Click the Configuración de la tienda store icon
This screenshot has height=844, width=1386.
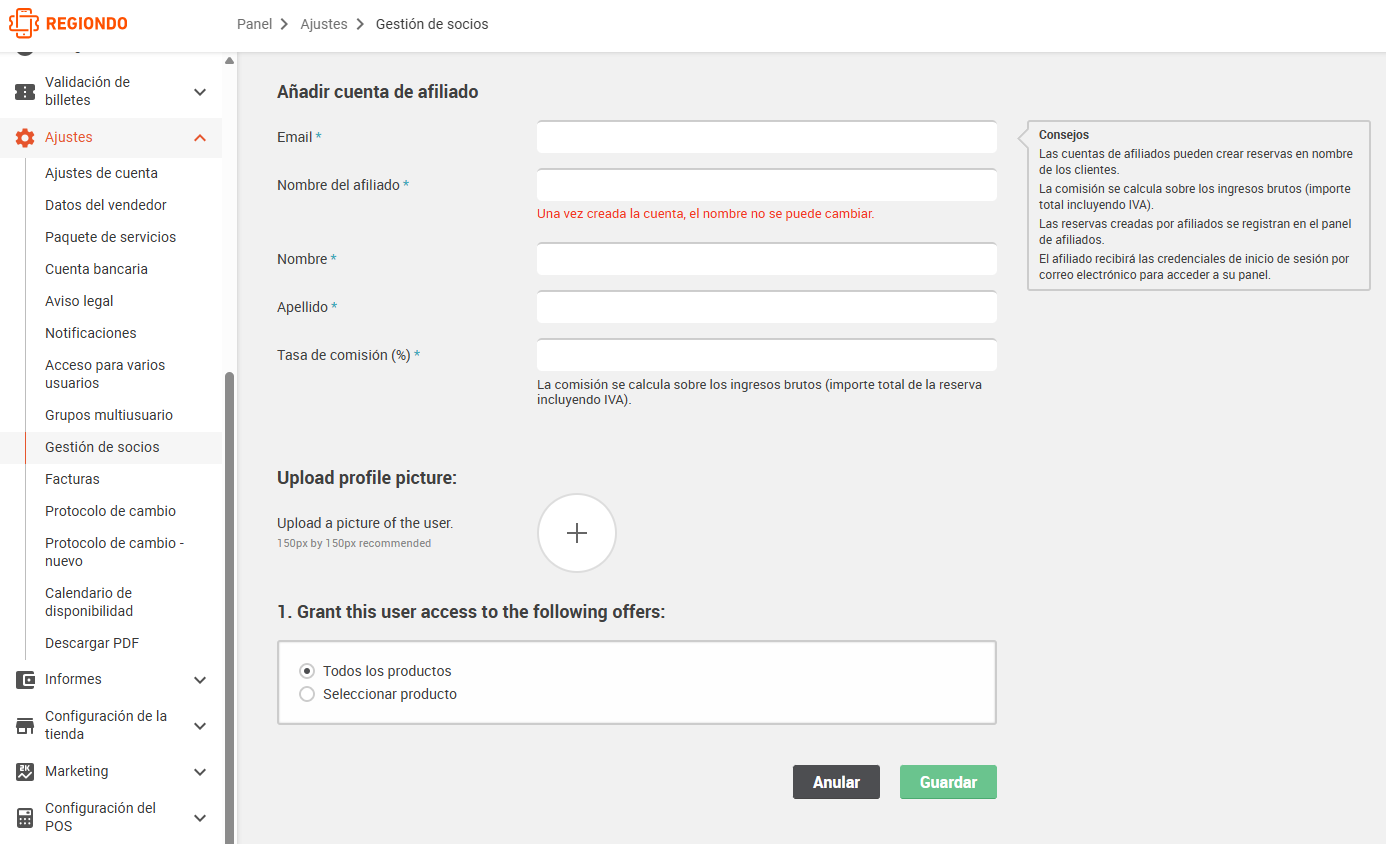25,726
